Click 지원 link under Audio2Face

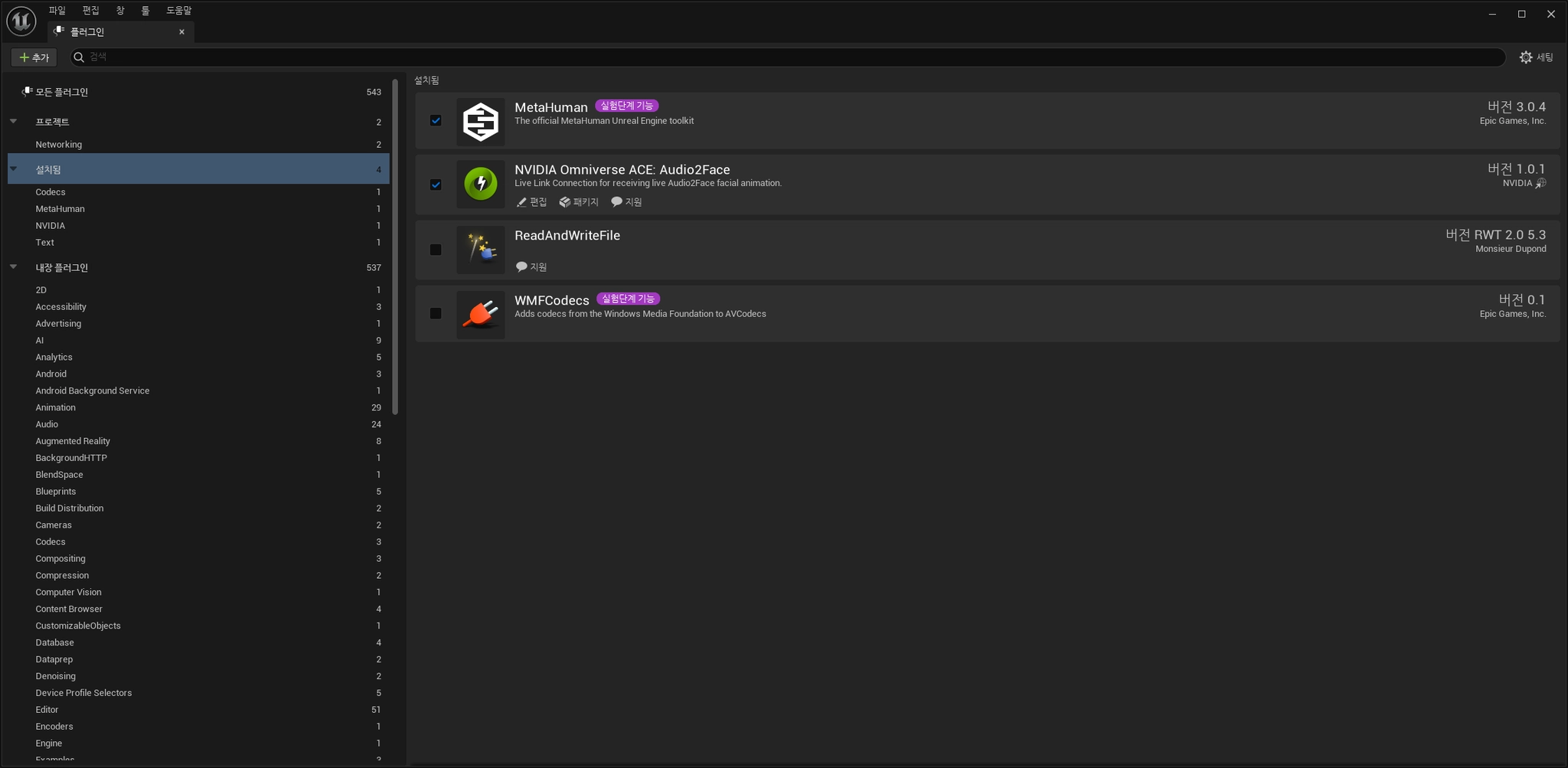pyautogui.click(x=627, y=202)
